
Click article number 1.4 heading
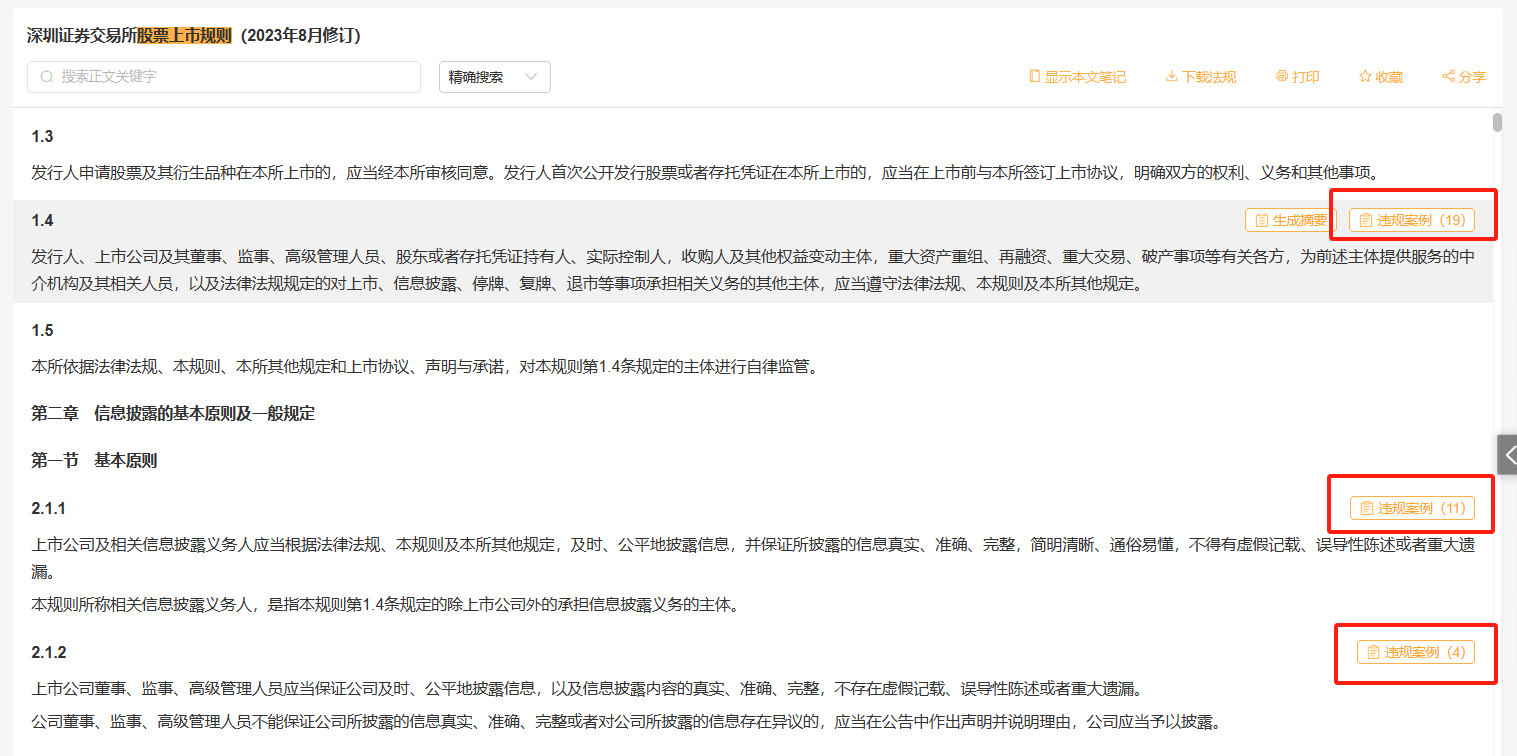(42, 220)
